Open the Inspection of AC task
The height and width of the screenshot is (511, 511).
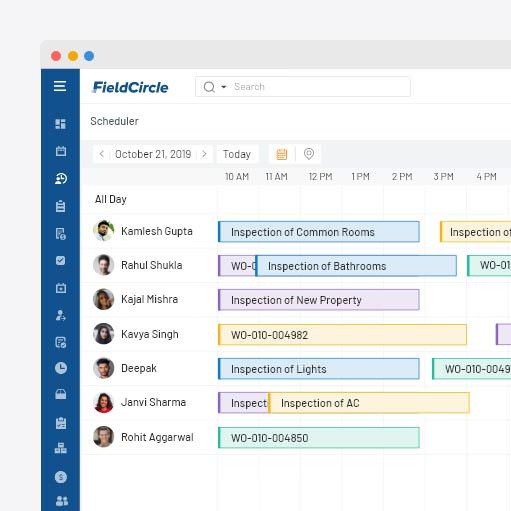[x=369, y=403]
